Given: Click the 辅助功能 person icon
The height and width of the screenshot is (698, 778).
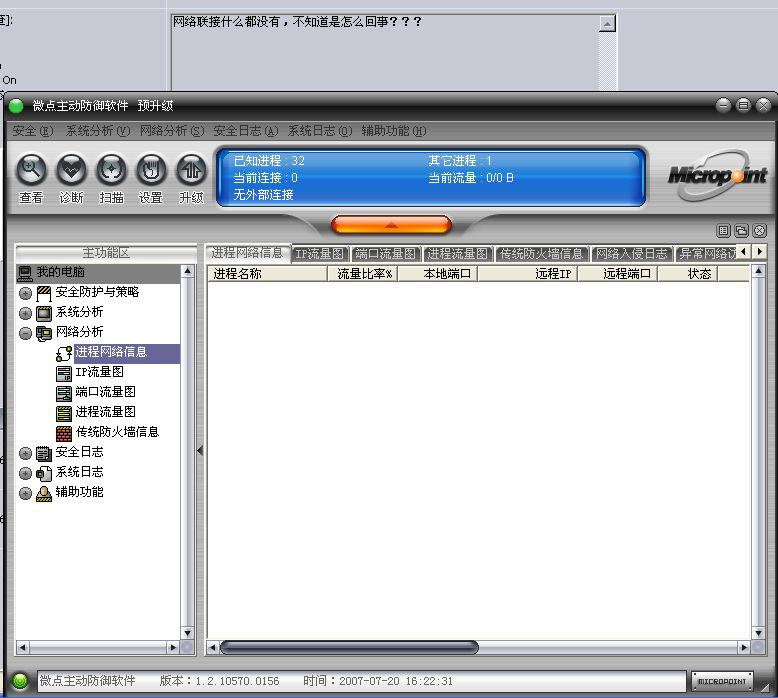Looking at the screenshot, I should (44, 494).
